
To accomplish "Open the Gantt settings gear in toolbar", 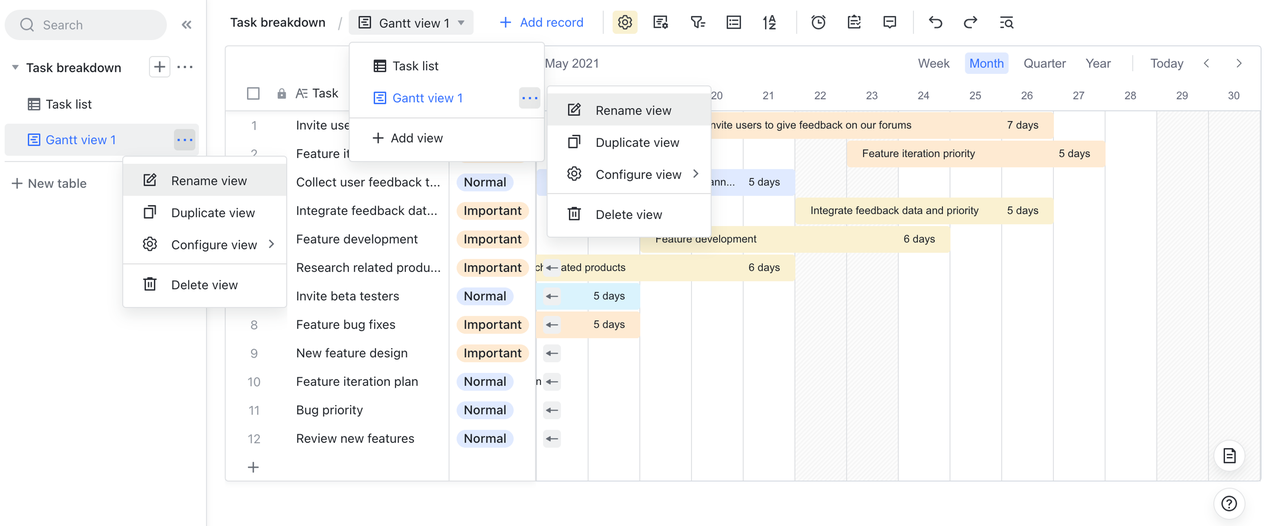I will (x=625, y=22).
